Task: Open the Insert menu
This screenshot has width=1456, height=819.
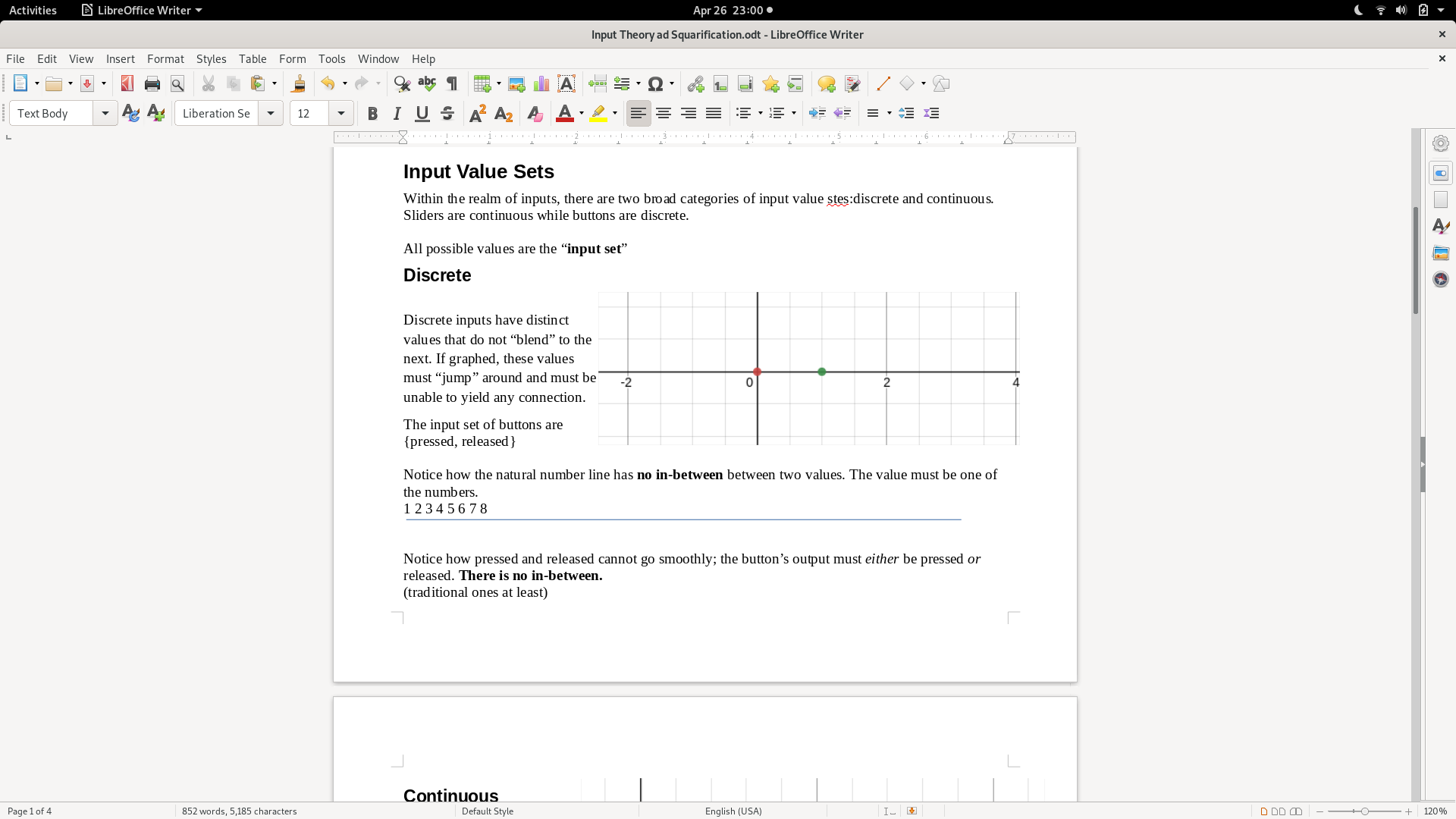Action: point(120,59)
